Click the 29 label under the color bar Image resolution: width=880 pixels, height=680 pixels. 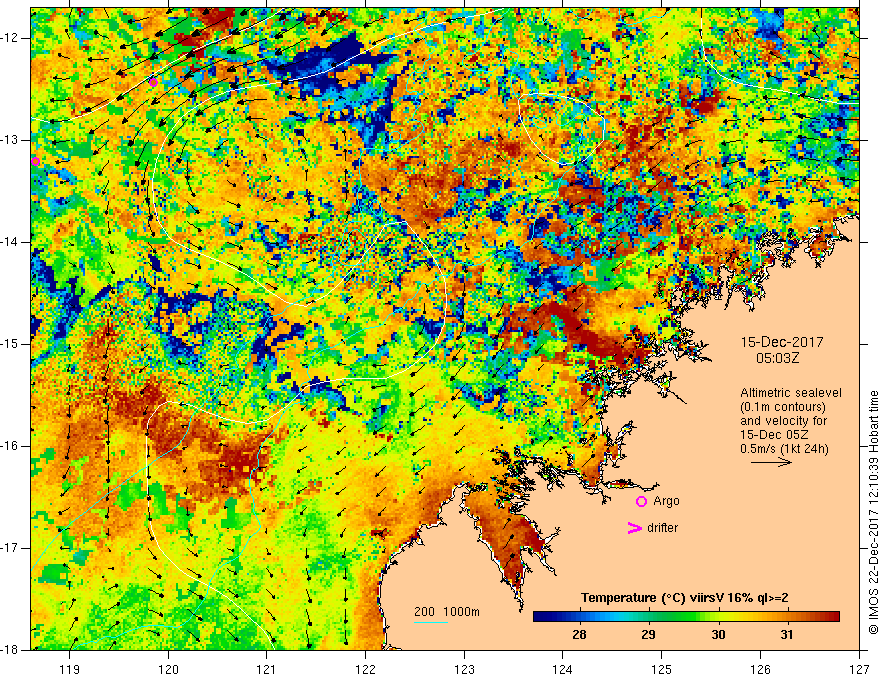tap(648, 635)
